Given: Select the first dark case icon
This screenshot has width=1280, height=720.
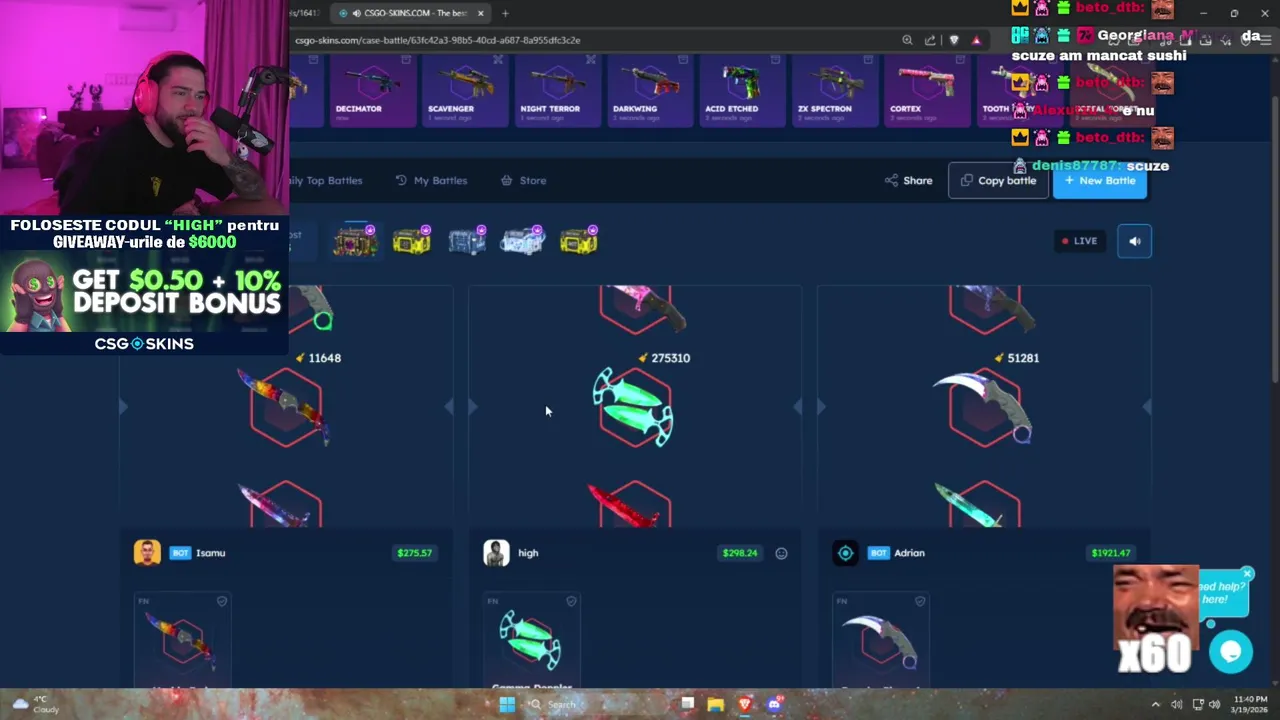Looking at the screenshot, I should coord(355,241).
